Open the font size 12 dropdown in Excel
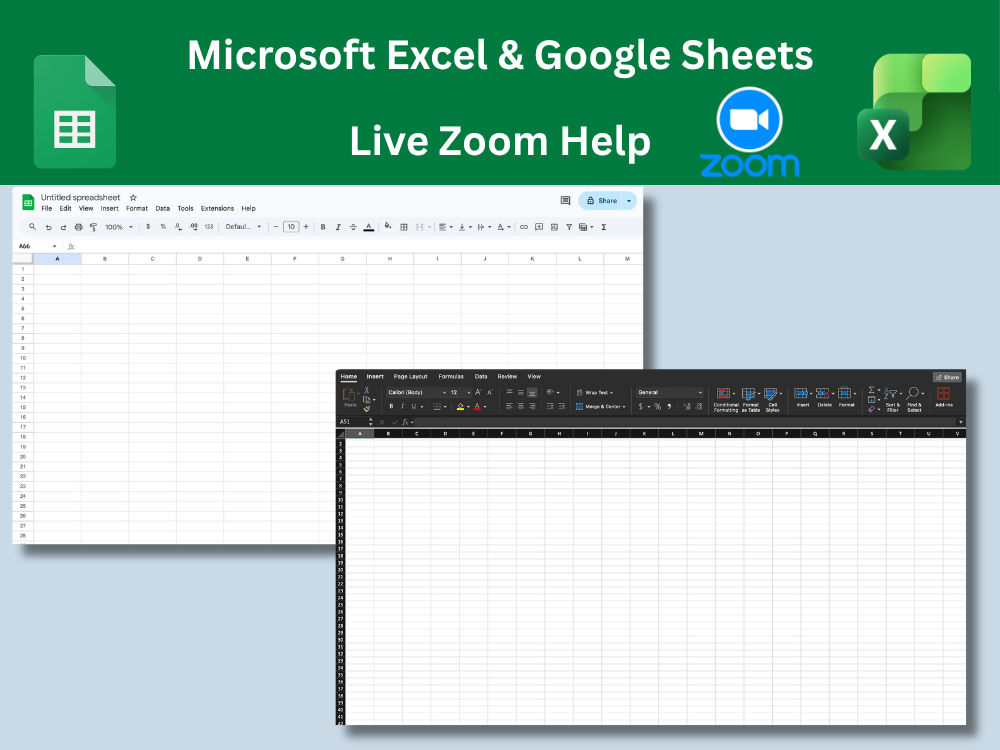 (460, 392)
